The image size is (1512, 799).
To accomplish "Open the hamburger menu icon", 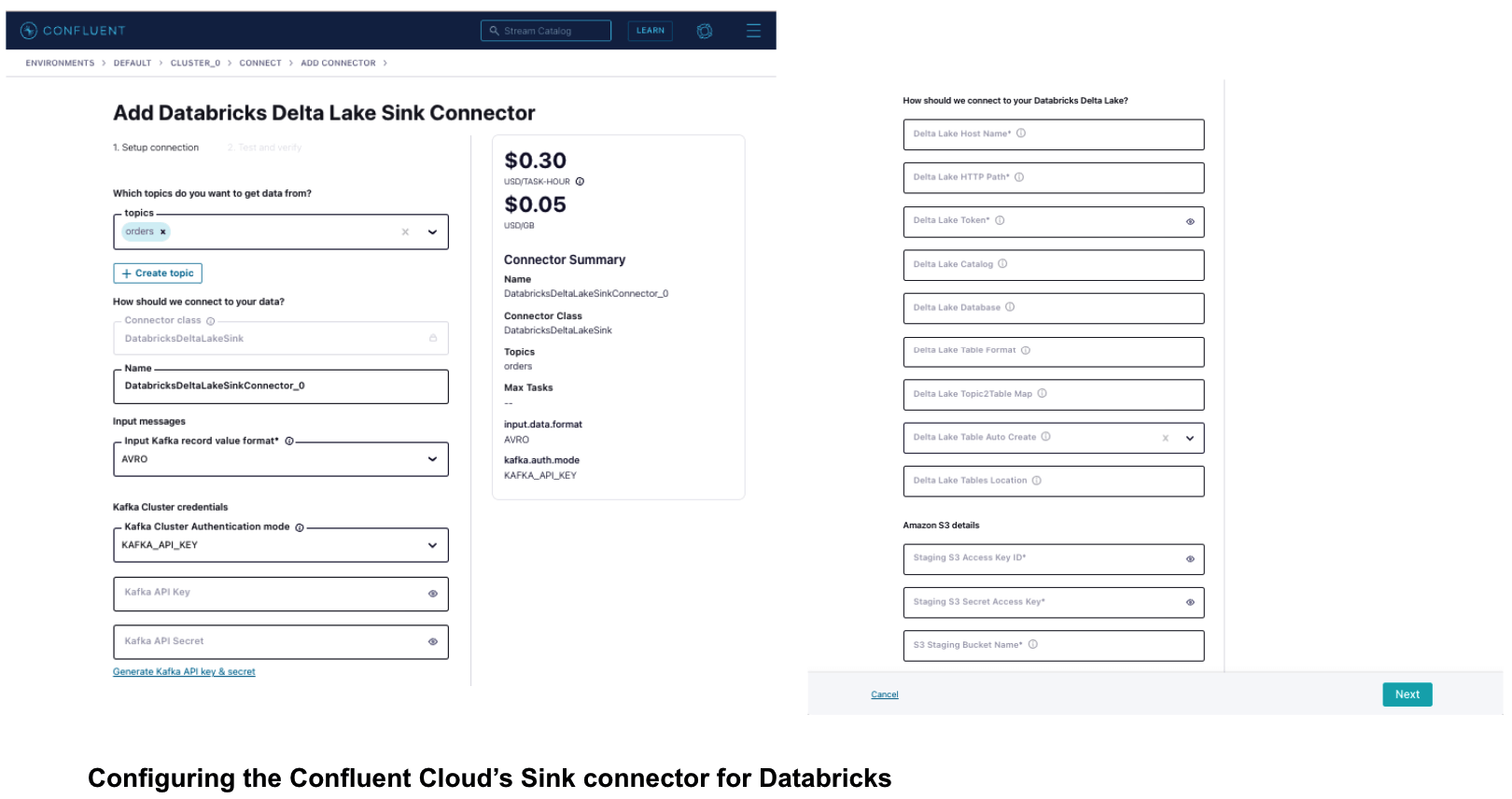I will 753,31.
